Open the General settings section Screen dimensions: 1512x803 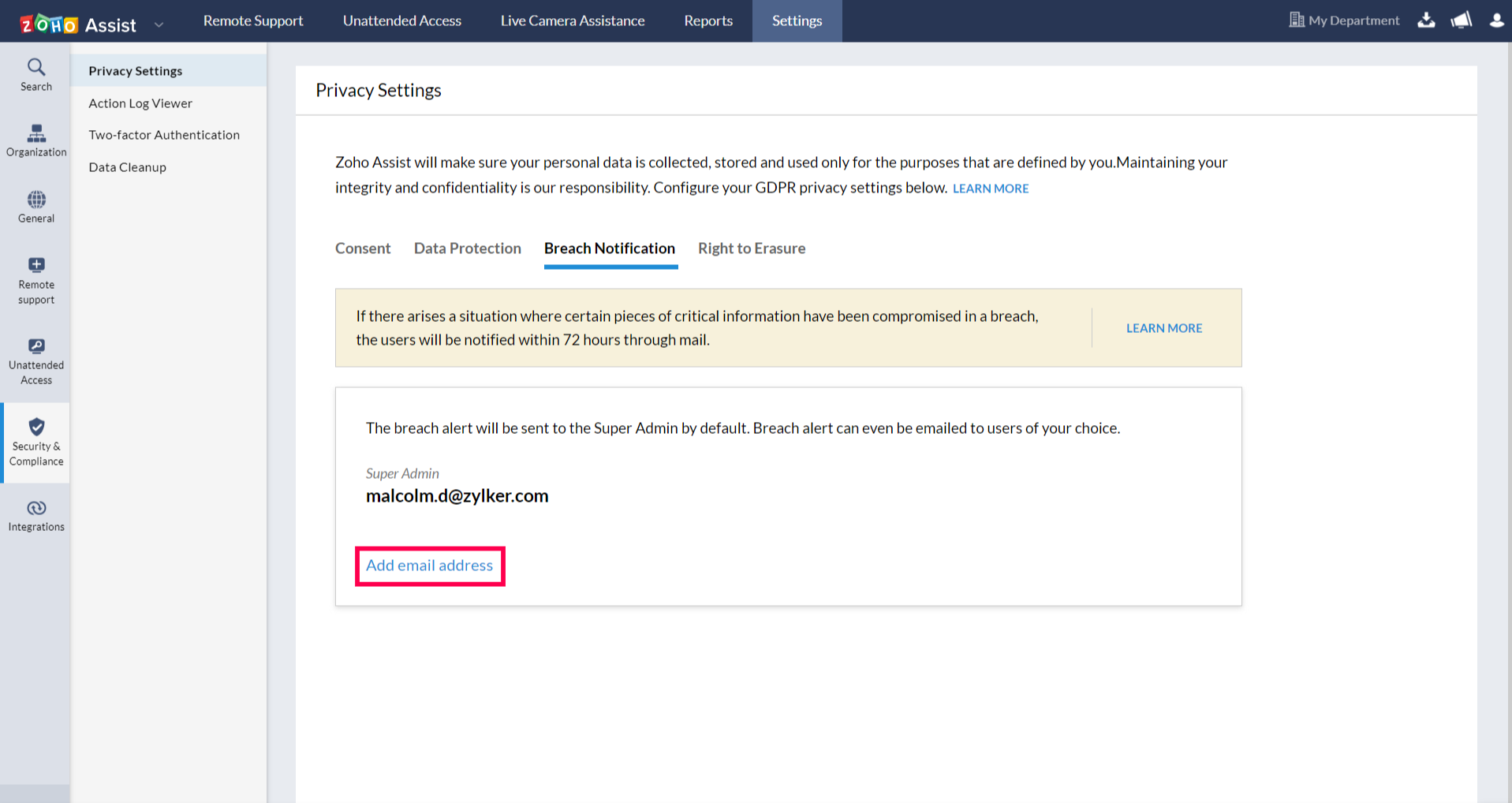click(x=35, y=206)
